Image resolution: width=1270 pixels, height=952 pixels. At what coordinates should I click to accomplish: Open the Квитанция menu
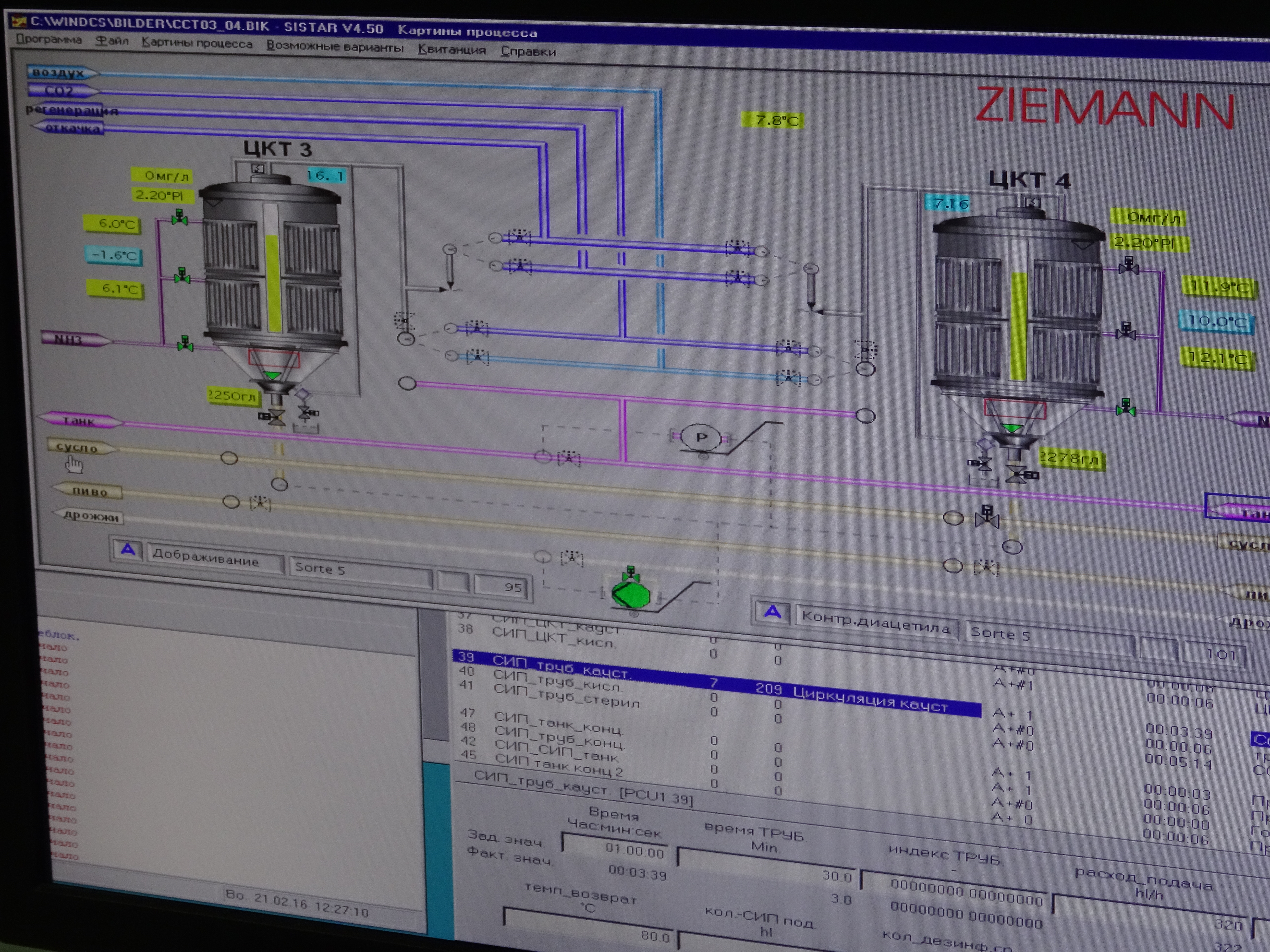pos(451,50)
